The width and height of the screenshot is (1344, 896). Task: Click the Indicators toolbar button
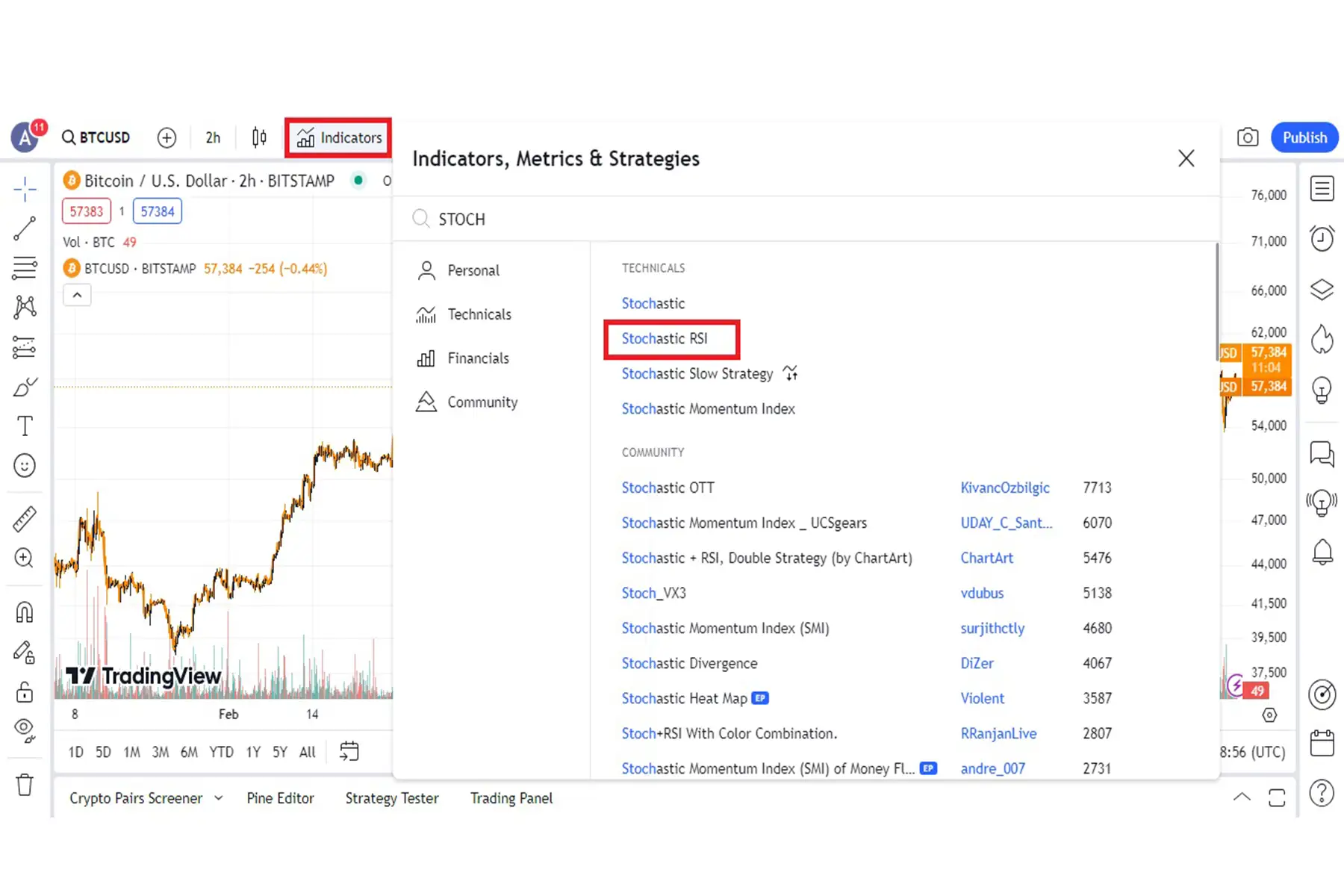pos(338,137)
